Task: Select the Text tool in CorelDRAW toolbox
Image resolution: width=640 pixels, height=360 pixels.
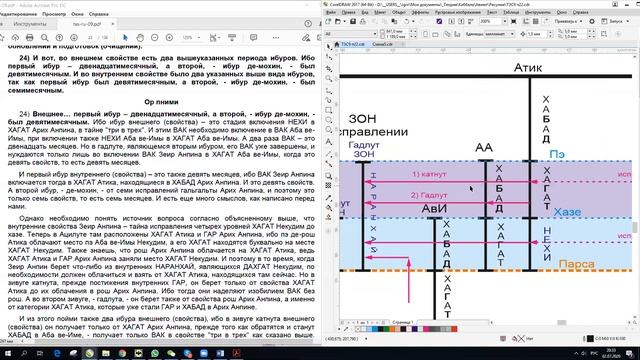Action: point(329,142)
